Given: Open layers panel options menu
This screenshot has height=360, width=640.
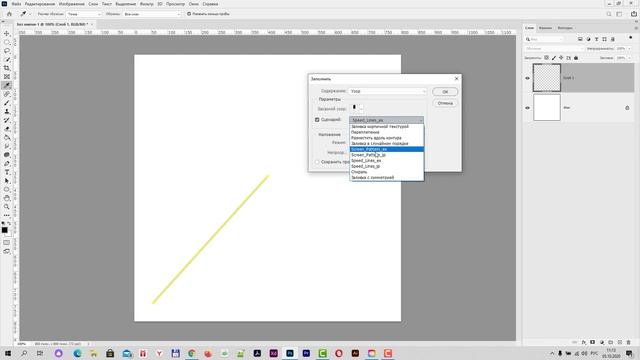Looking at the screenshot, I should coord(636,28).
